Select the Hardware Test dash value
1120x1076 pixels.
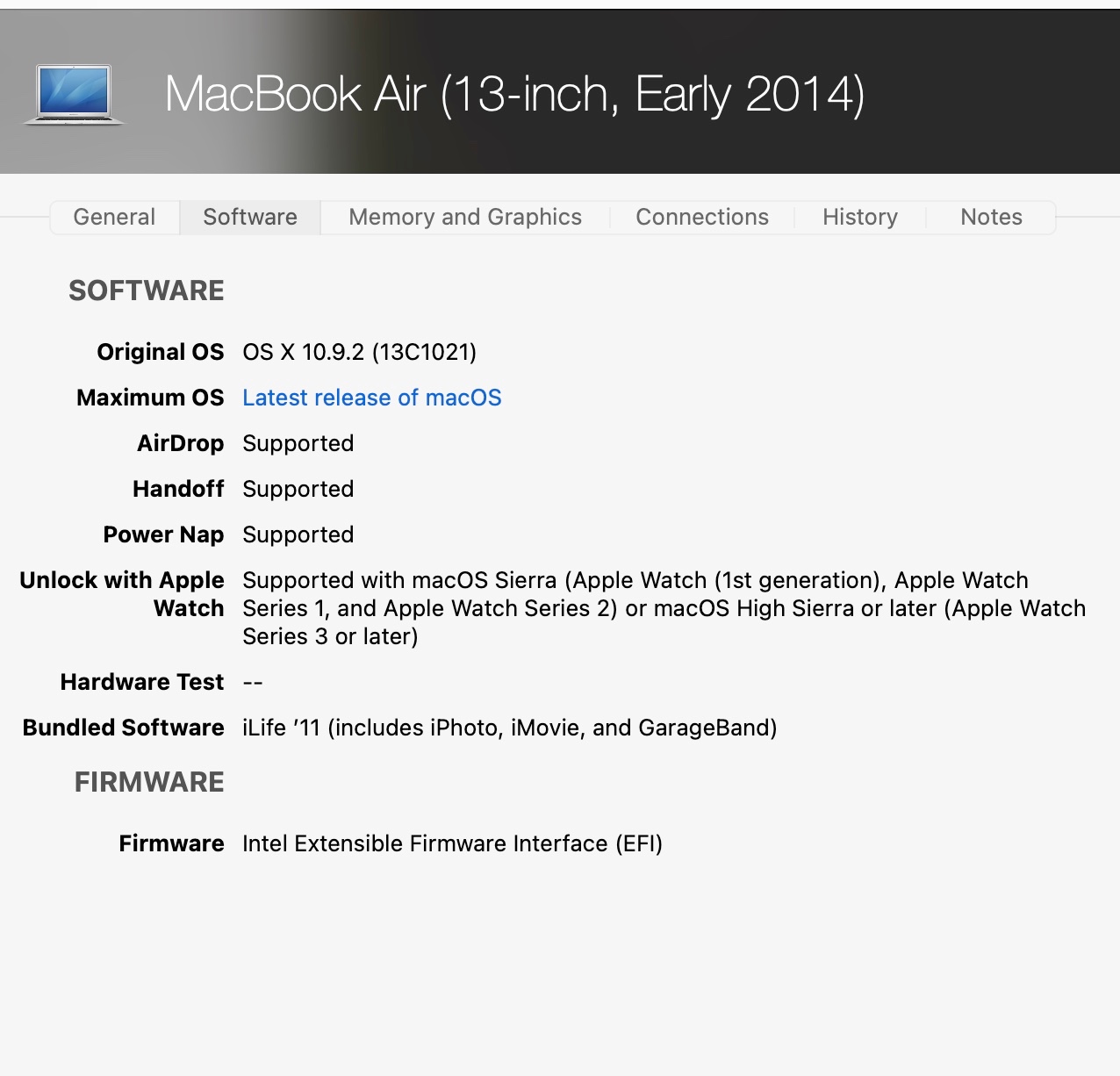pyautogui.click(x=253, y=682)
